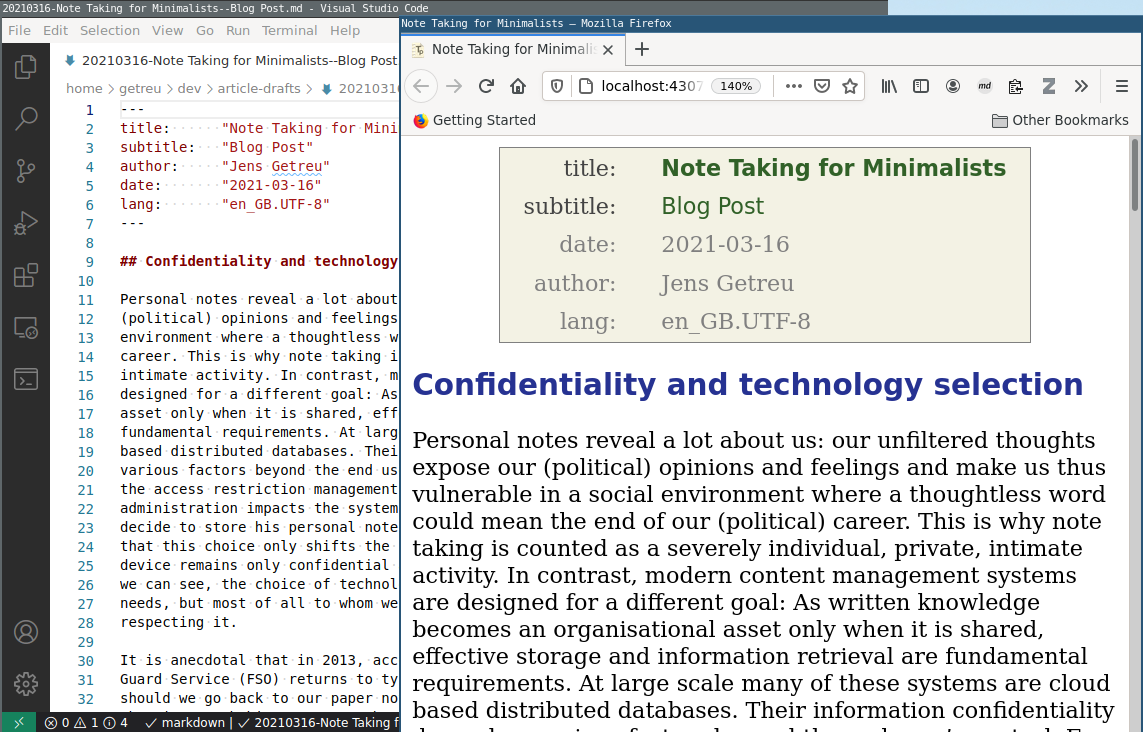Screen dimensions: 1143x732
Task: Open the Run and Debug view
Action: pyautogui.click(x=26, y=223)
